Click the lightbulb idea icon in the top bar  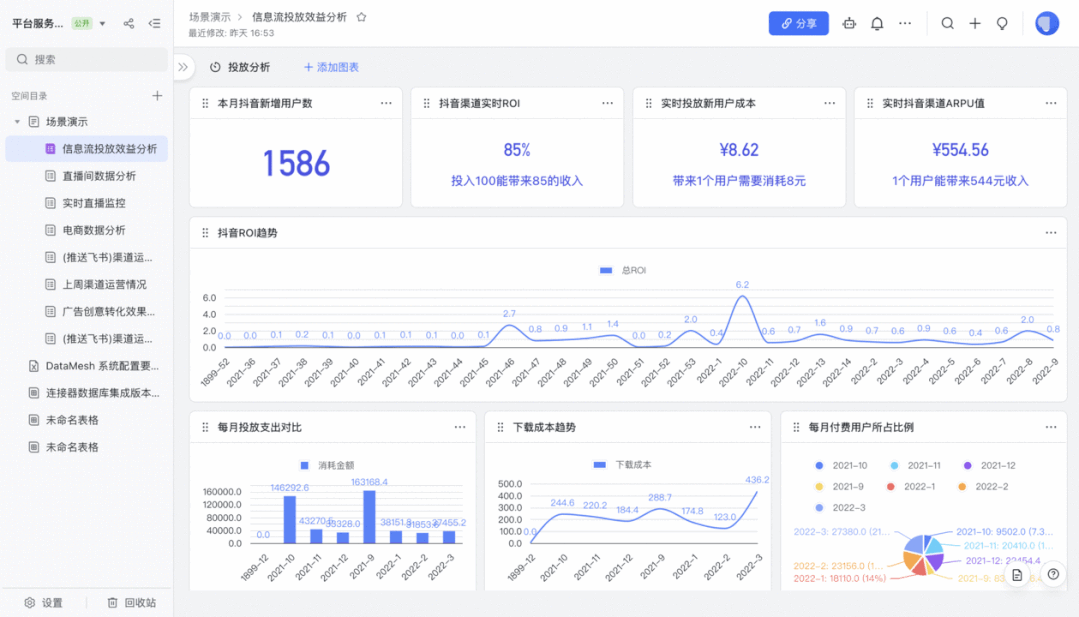(x=1002, y=23)
